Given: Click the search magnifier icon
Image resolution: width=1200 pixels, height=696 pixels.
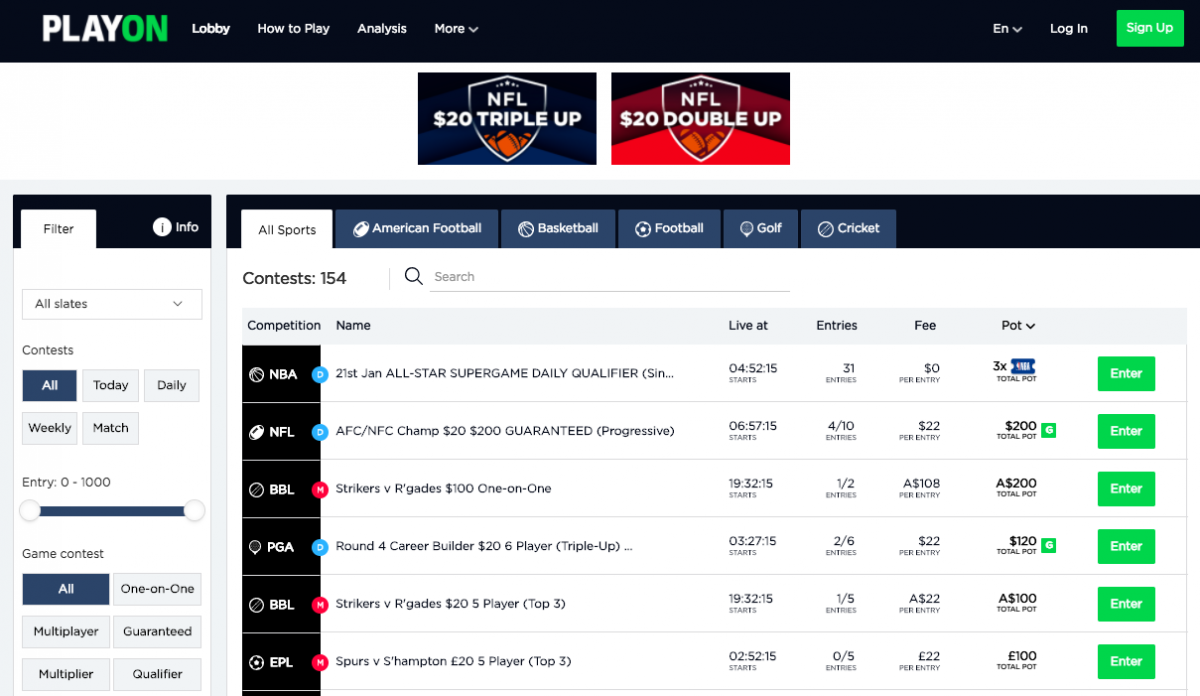Looking at the screenshot, I should tap(414, 276).
